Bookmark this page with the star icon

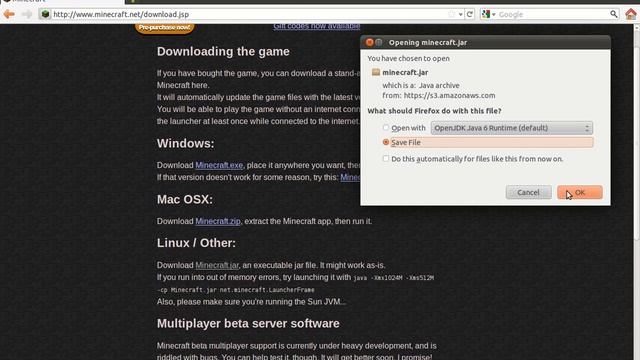pyautogui.click(x=451, y=14)
